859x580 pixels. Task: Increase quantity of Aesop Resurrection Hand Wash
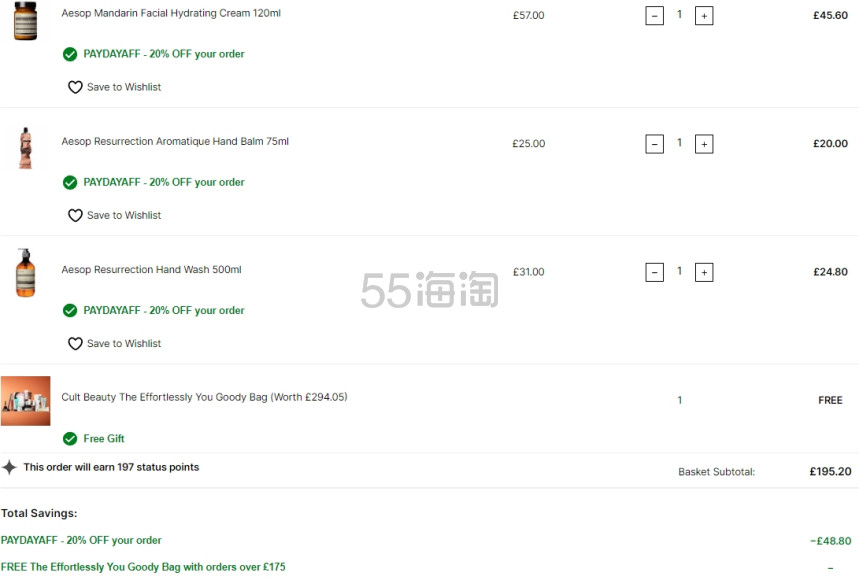point(704,272)
